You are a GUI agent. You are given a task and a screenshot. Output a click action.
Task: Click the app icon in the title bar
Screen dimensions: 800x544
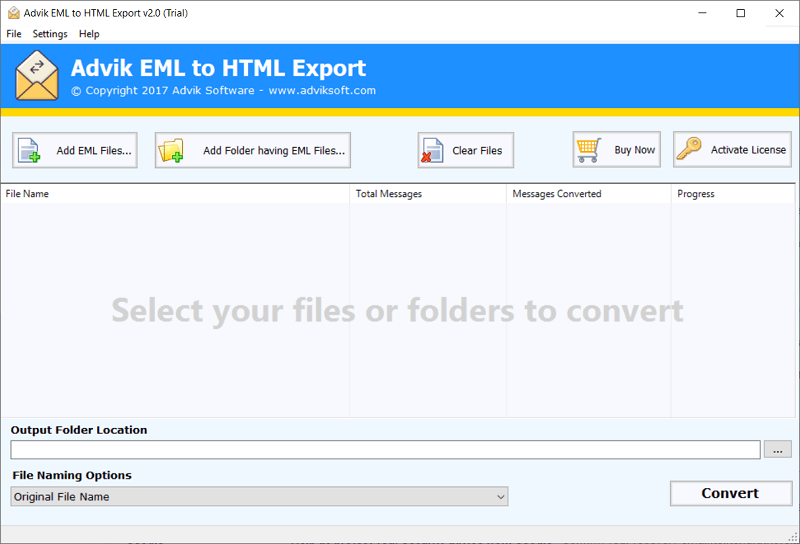pyautogui.click(x=14, y=13)
